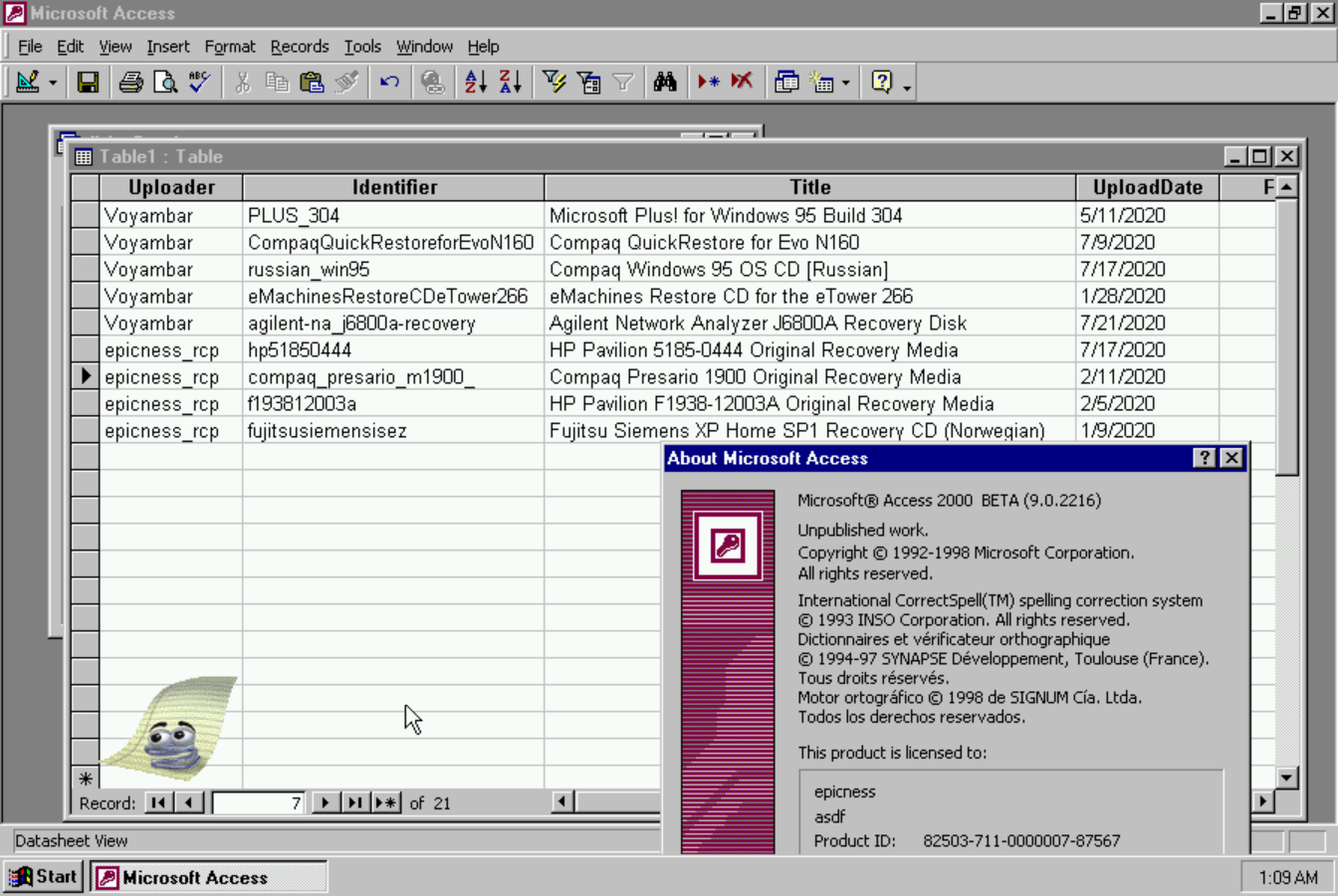The width and height of the screenshot is (1338, 896).
Task: Click the record number field showing 7
Action: [258, 802]
